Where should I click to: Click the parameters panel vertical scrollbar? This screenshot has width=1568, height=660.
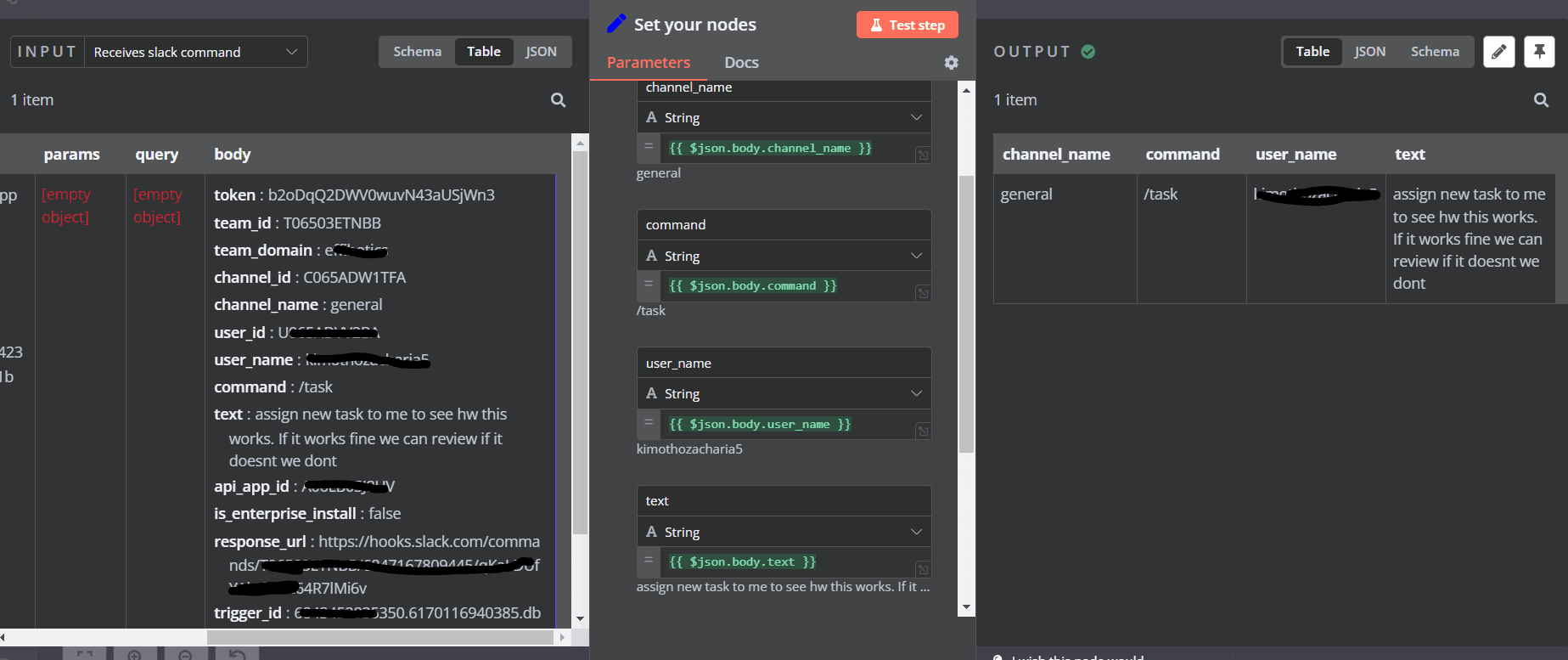(966, 314)
